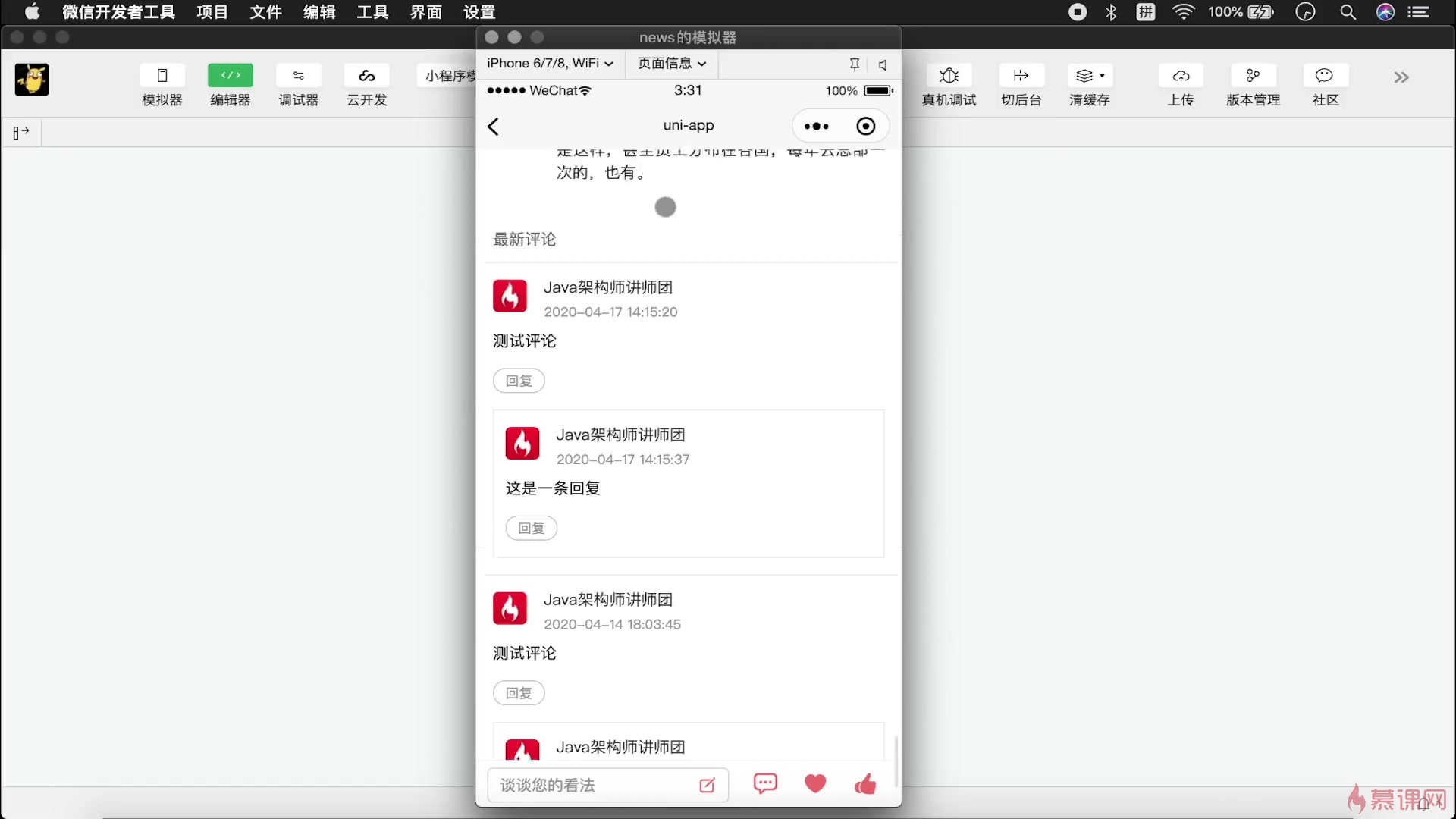Click the avatar of the 18:03:45 comment
The image size is (1456, 819).
(510, 609)
